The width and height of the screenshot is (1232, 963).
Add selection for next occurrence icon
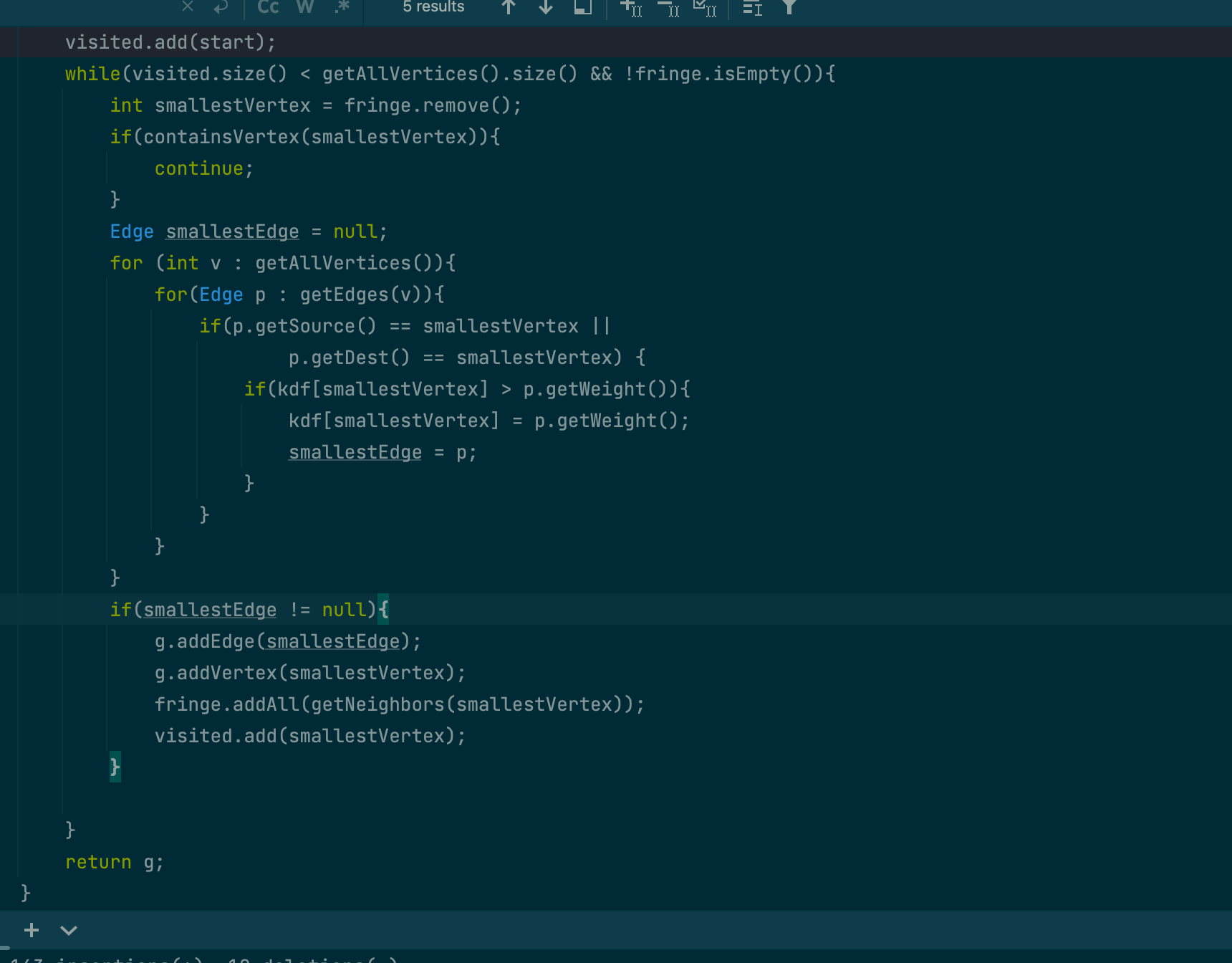click(631, 8)
